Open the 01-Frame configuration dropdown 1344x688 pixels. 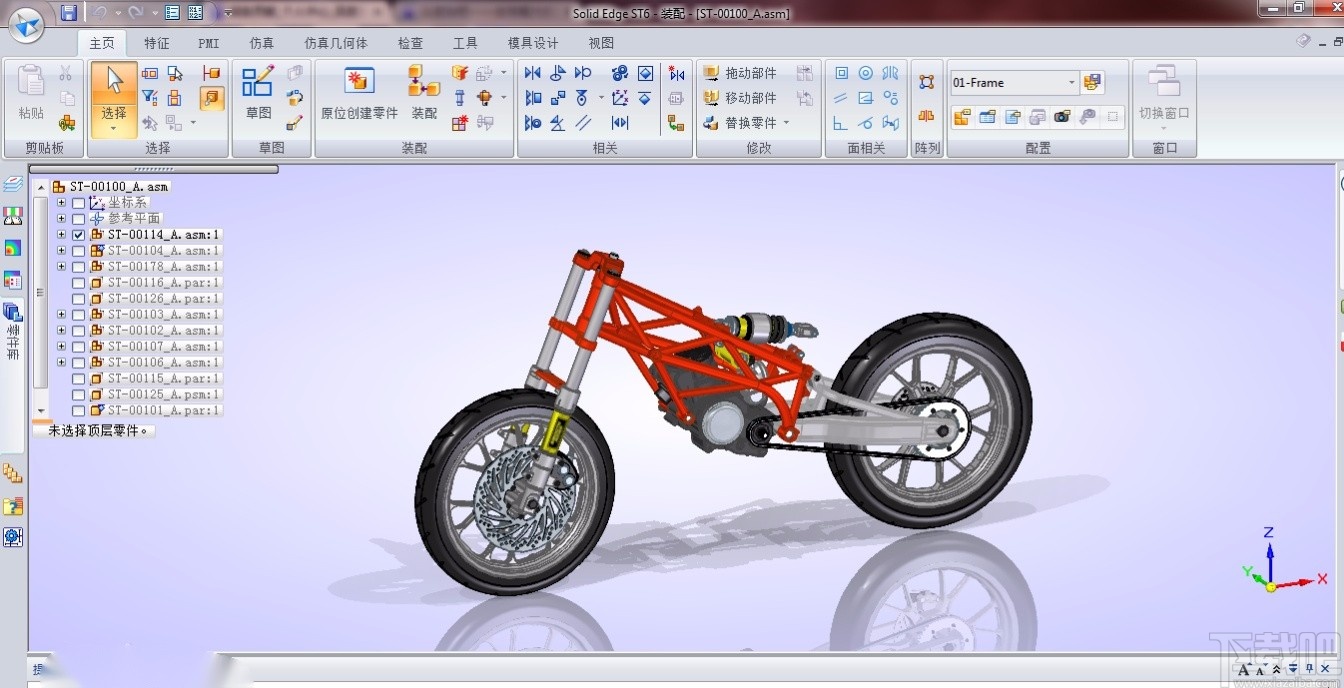[1071, 82]
